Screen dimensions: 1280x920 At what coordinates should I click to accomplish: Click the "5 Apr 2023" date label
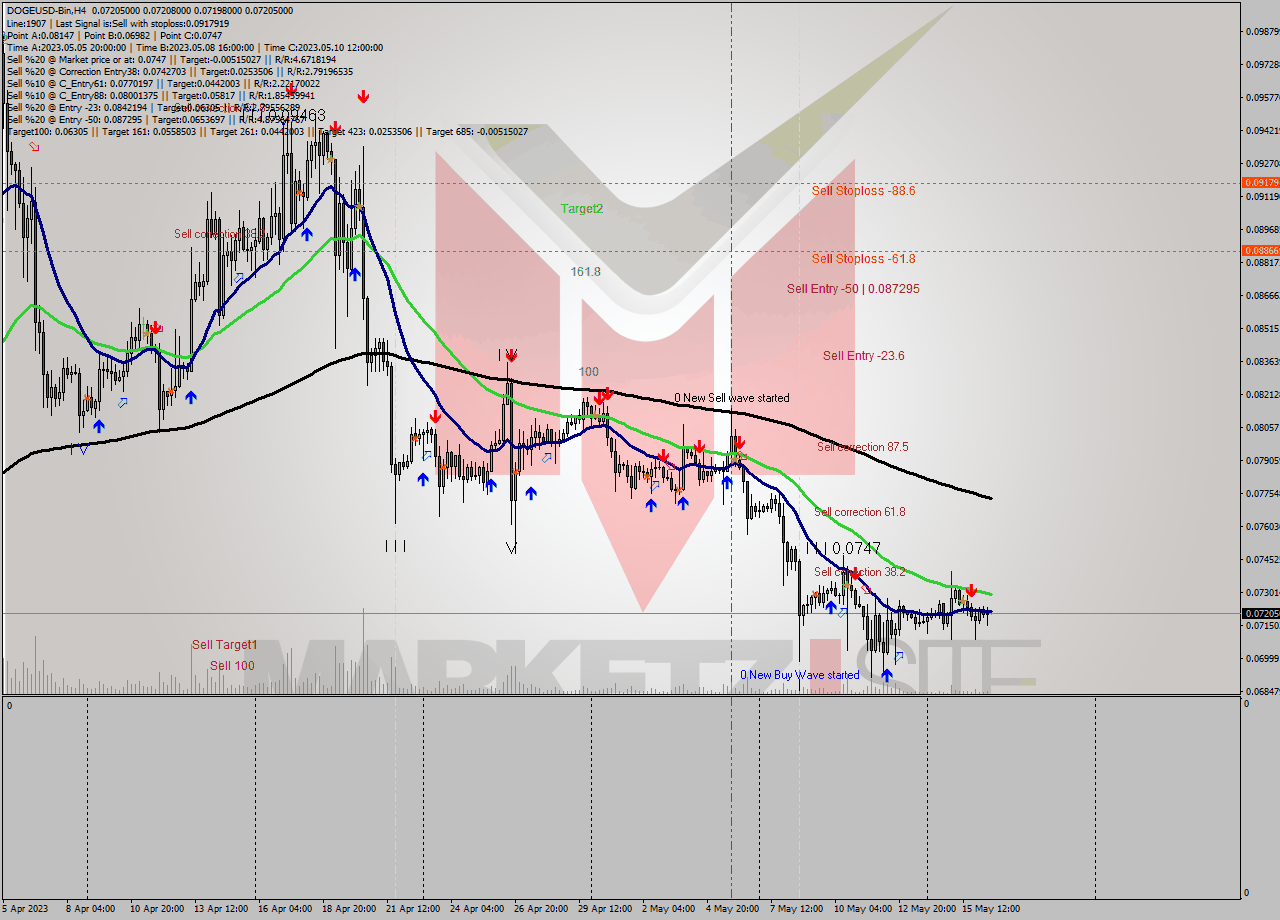pos(23,909)
